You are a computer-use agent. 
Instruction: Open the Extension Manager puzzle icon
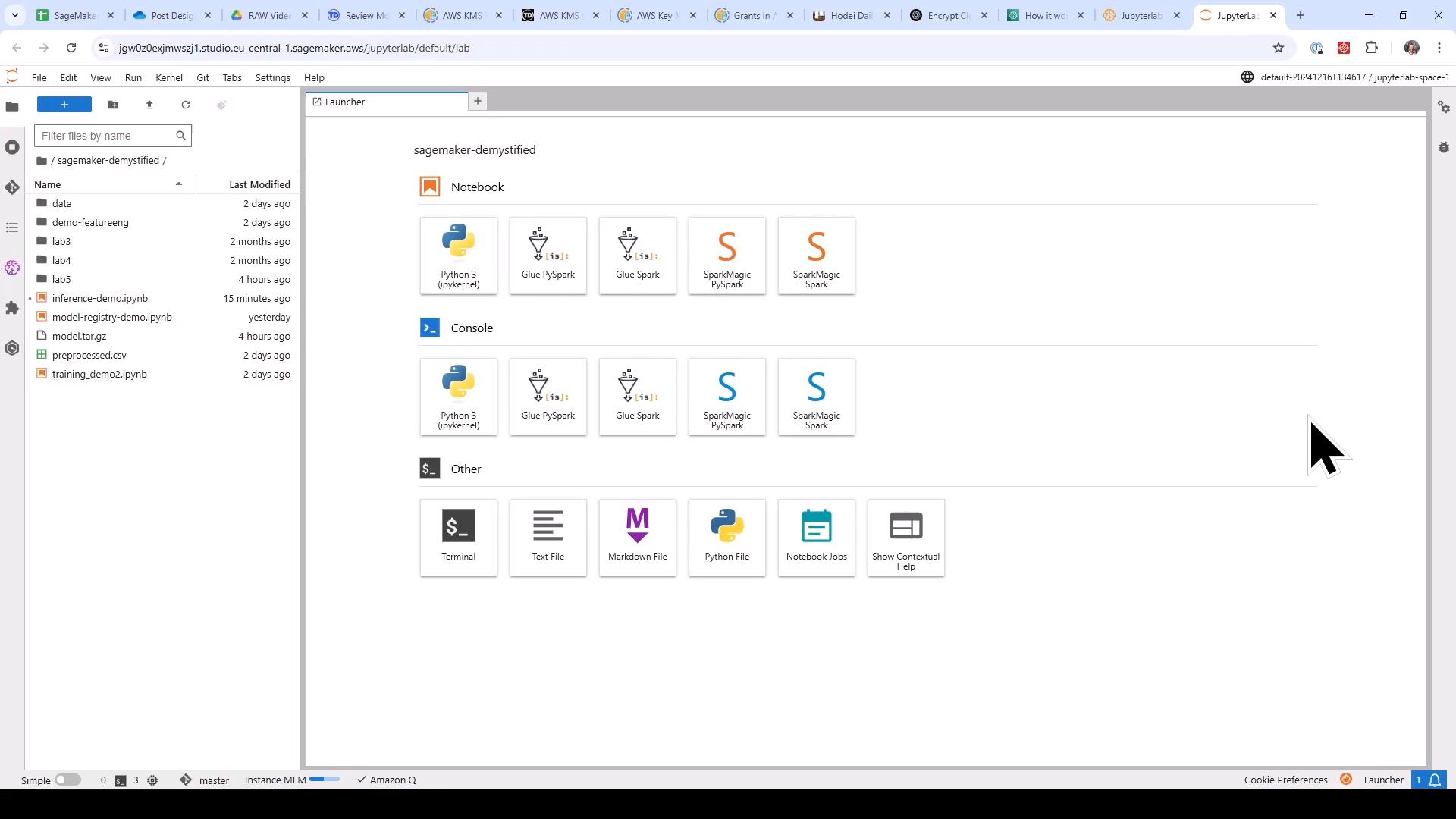coord(12,308)
